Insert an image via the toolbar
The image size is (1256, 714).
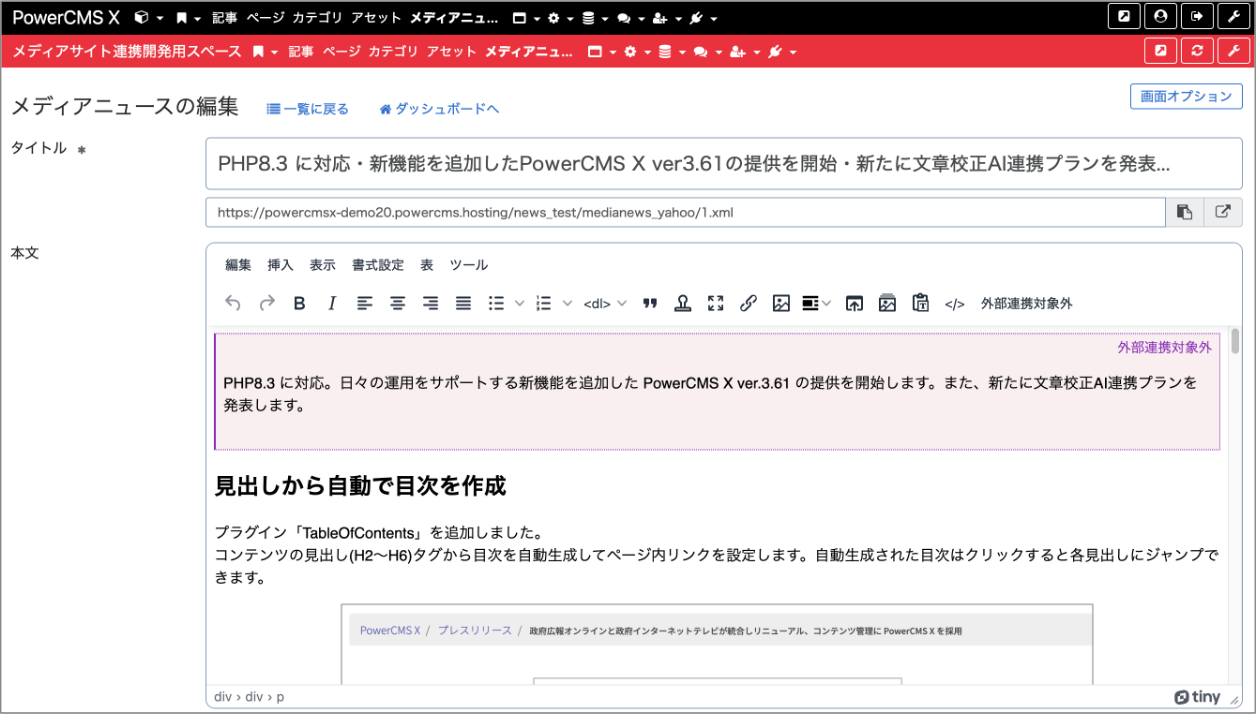pyautogui.click(x=782, y=303)
